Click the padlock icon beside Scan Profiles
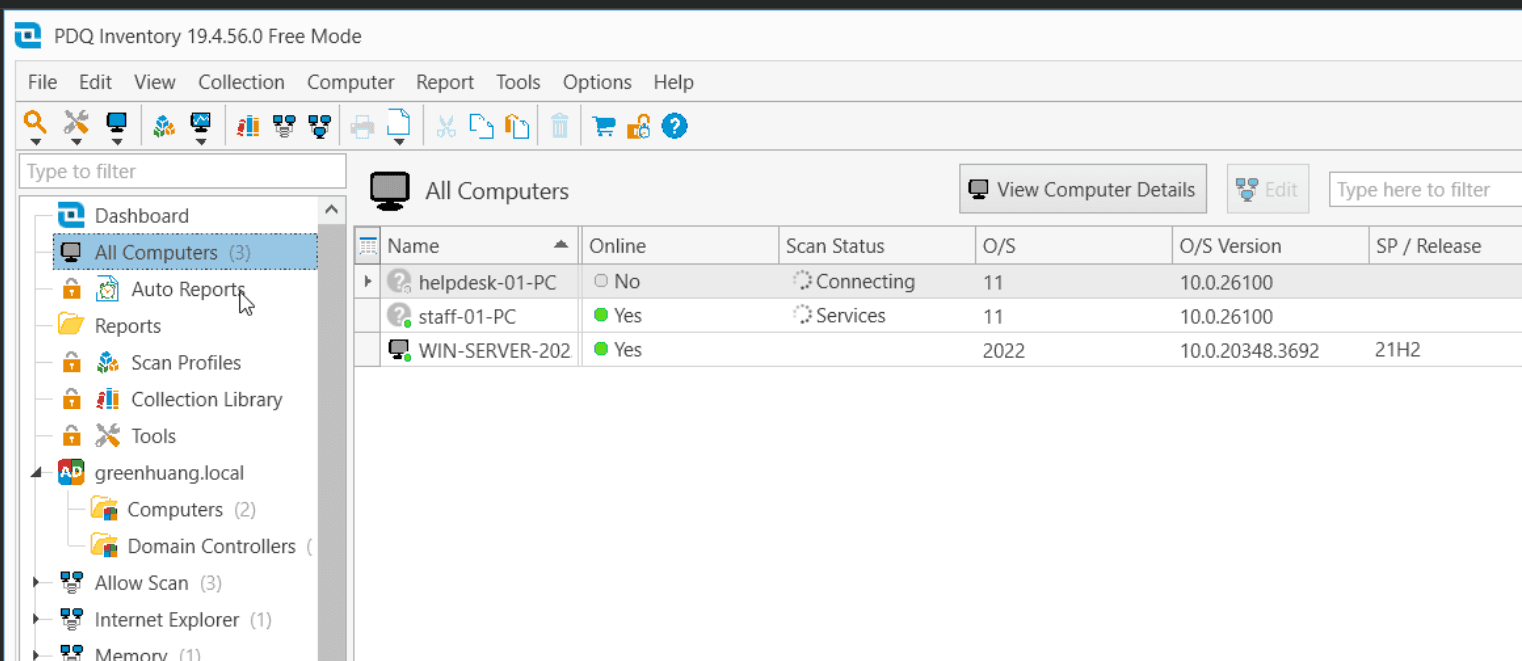The height and width of the screenshot is (661, 1522). 71,362
